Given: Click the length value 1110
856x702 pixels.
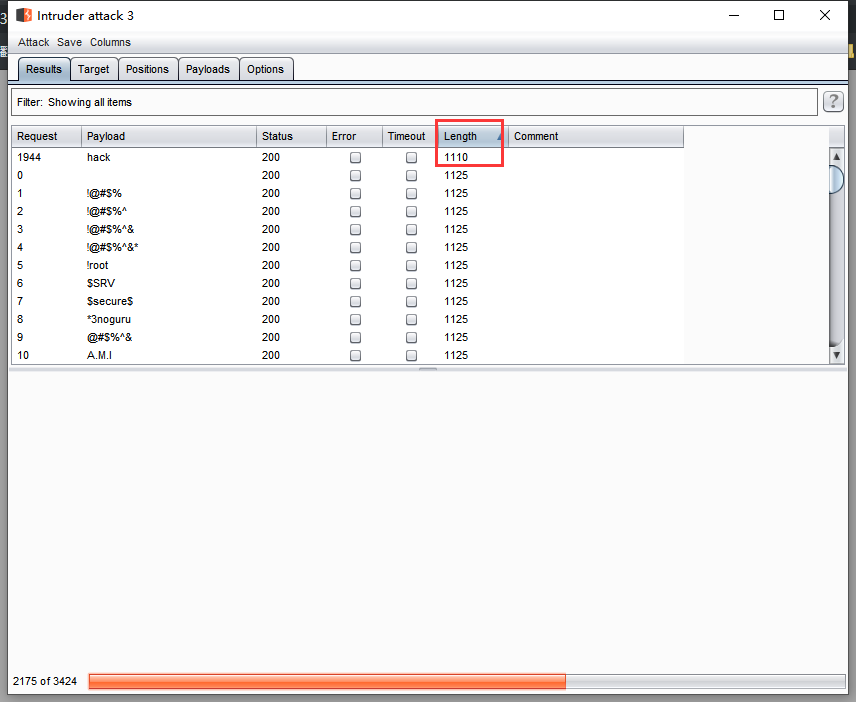Looking at the screenshot, I should click(456, 157).
